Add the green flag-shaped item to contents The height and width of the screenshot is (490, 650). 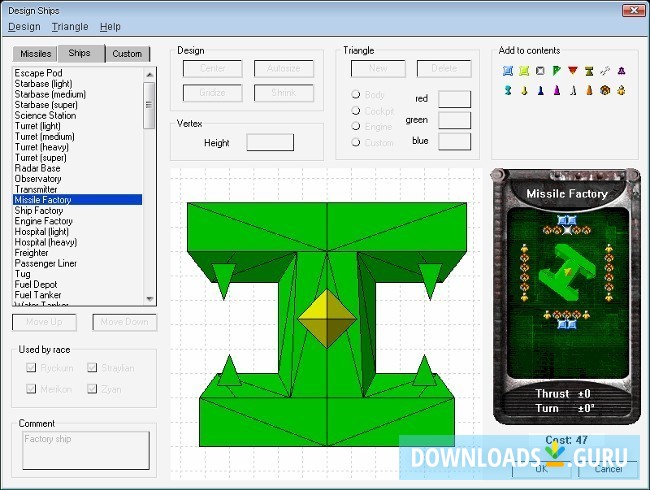[556, 71]
